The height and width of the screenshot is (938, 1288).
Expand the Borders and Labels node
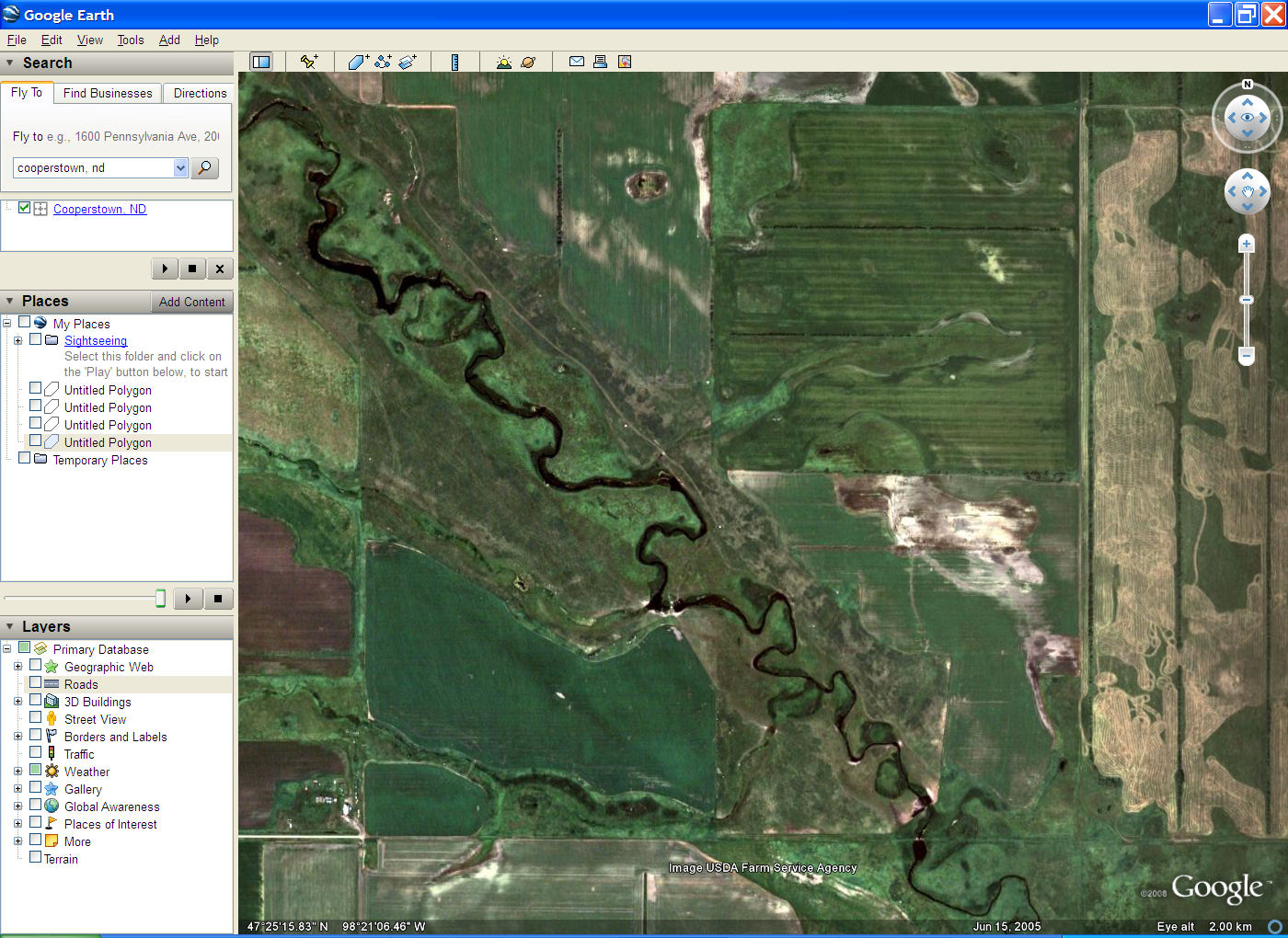click(x=17, y=736)
